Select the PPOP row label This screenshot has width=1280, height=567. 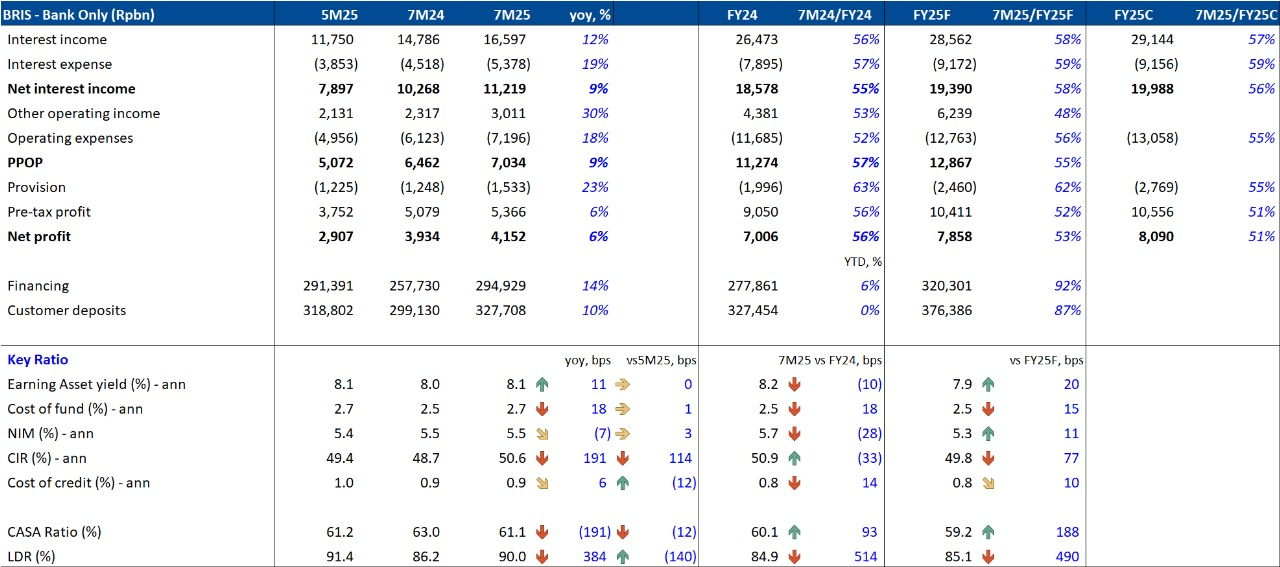pos(26,163)
